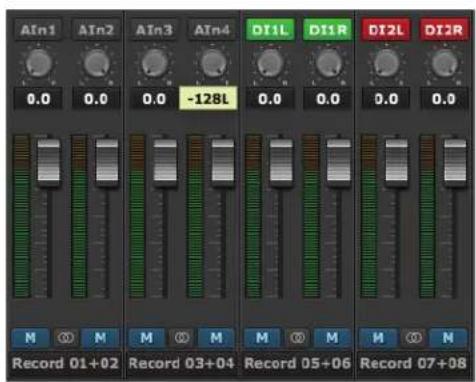Click the DI1L gain value field 0.0
Screen dimensions: 476x382
coord(270,99)
